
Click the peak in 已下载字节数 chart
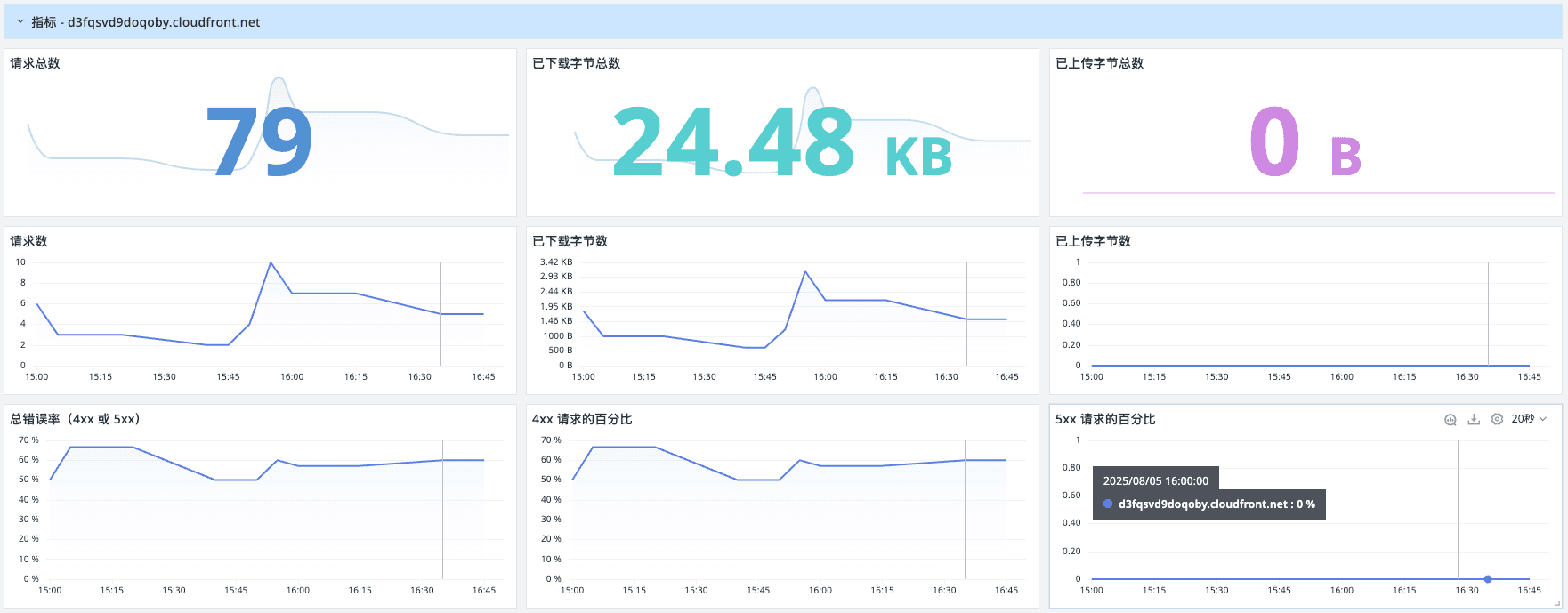(805, 271)
